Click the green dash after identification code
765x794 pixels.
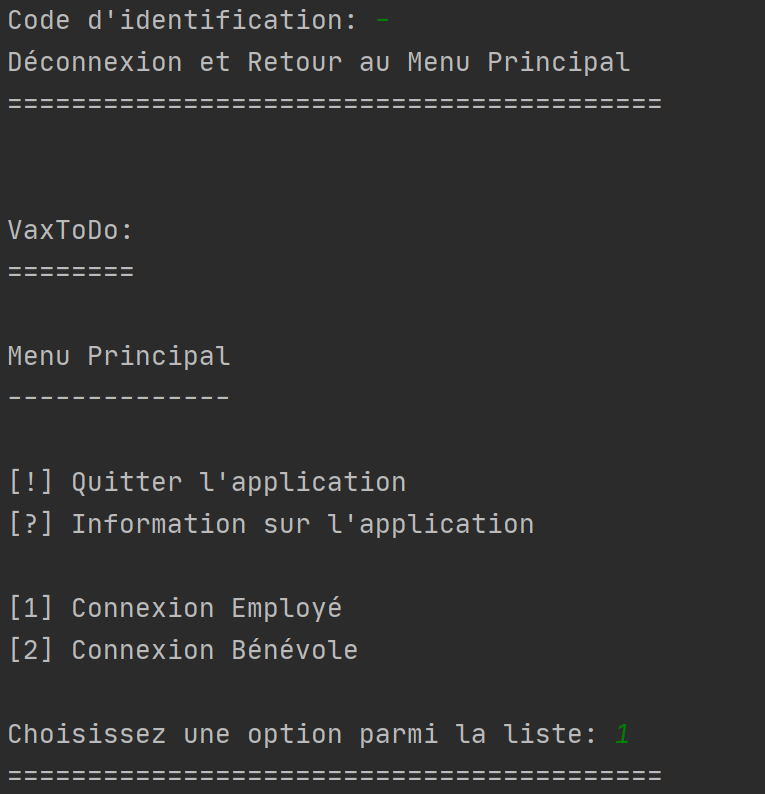tap(383, 21)
